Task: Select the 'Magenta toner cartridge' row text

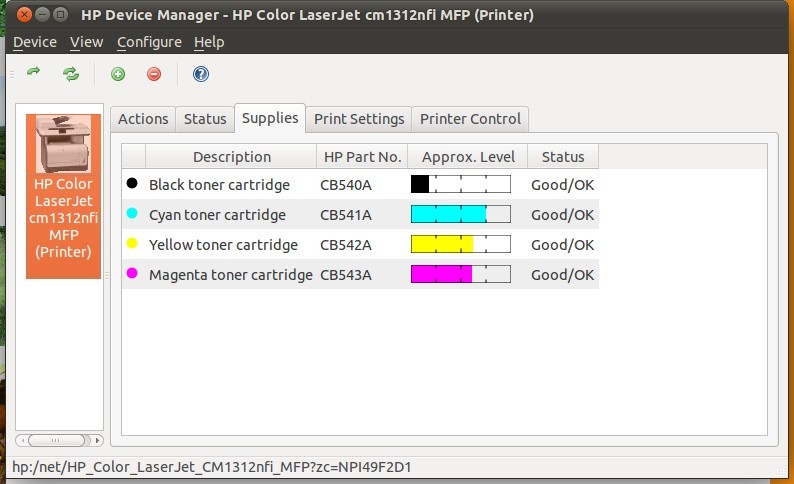Action: (x=231, y=274)
